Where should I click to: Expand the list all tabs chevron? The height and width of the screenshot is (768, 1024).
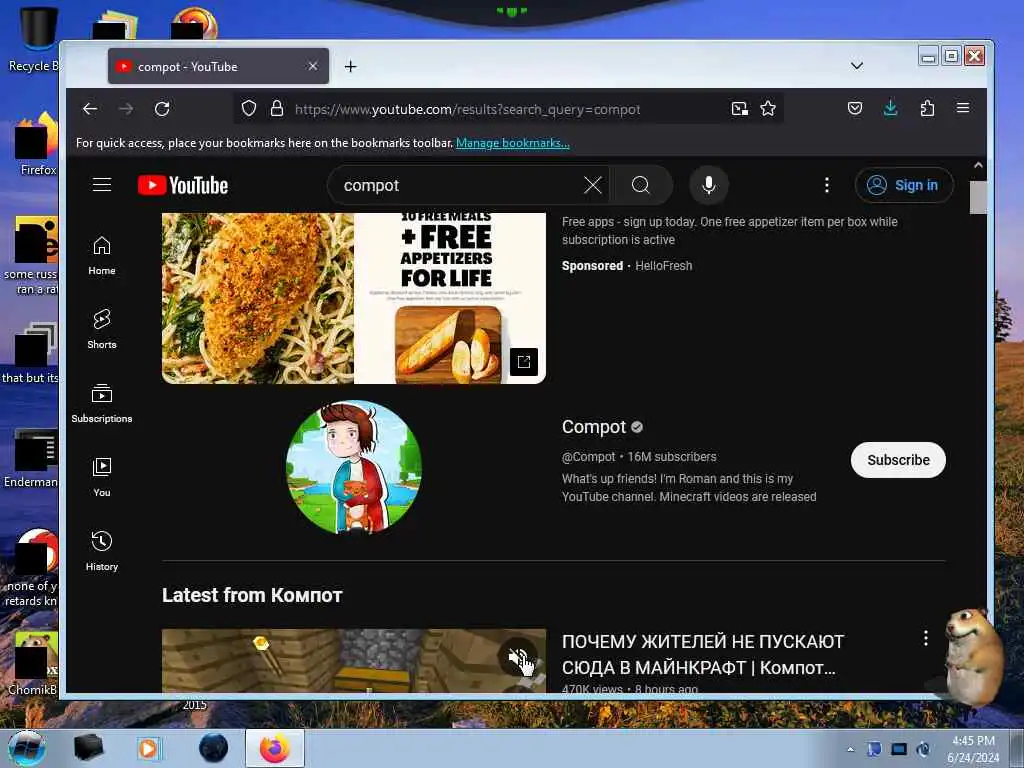pos(857,66)
